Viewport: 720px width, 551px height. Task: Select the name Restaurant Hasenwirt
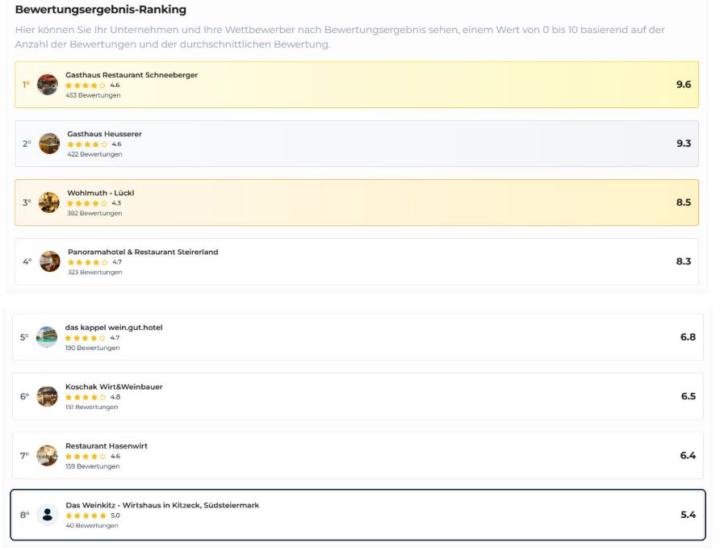pos(107,446)
